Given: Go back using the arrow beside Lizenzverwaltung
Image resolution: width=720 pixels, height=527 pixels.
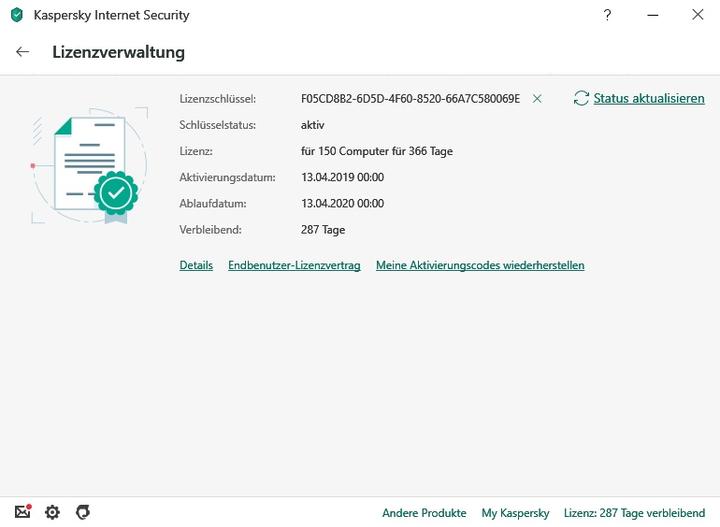Looking at the screenshot, I should pos(23,52).
